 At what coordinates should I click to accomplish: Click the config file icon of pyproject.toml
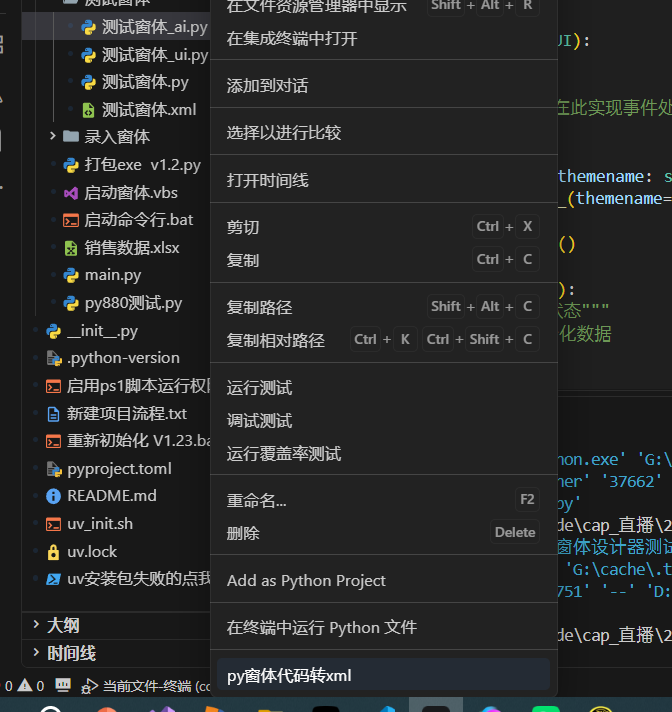pyautogui.click(x=54, y=469)
